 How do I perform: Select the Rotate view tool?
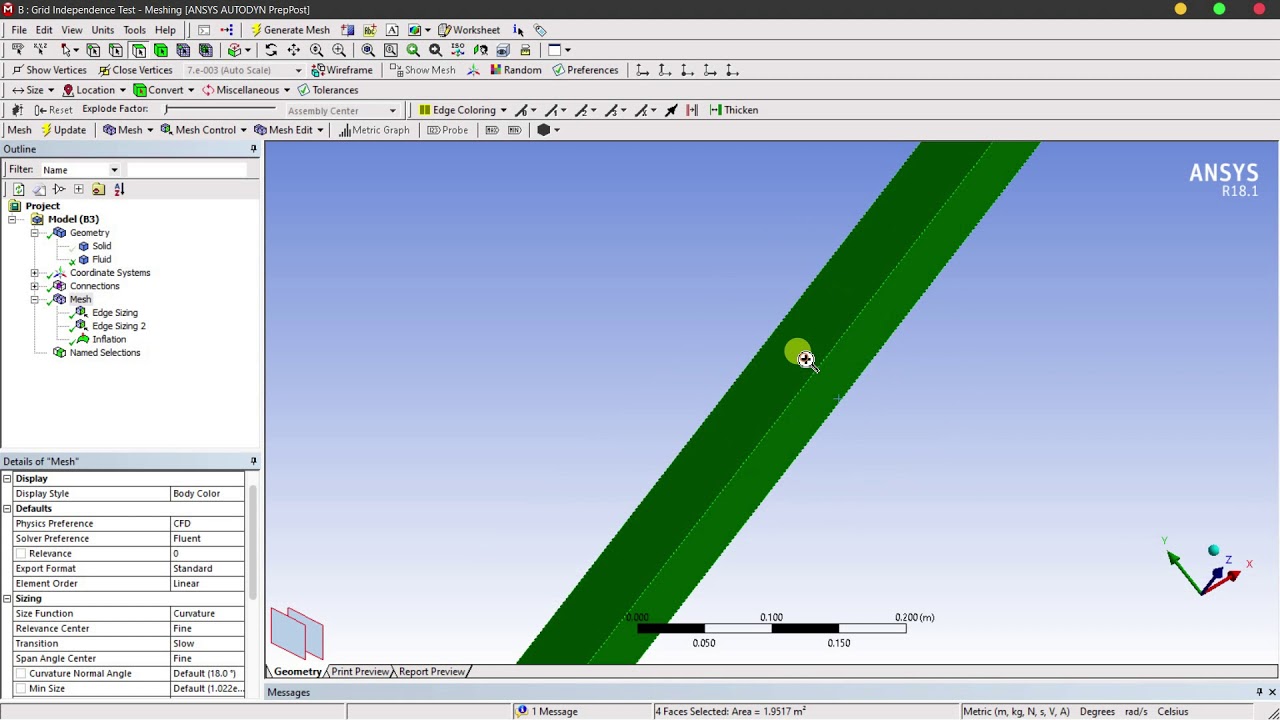tap(271, 50)
